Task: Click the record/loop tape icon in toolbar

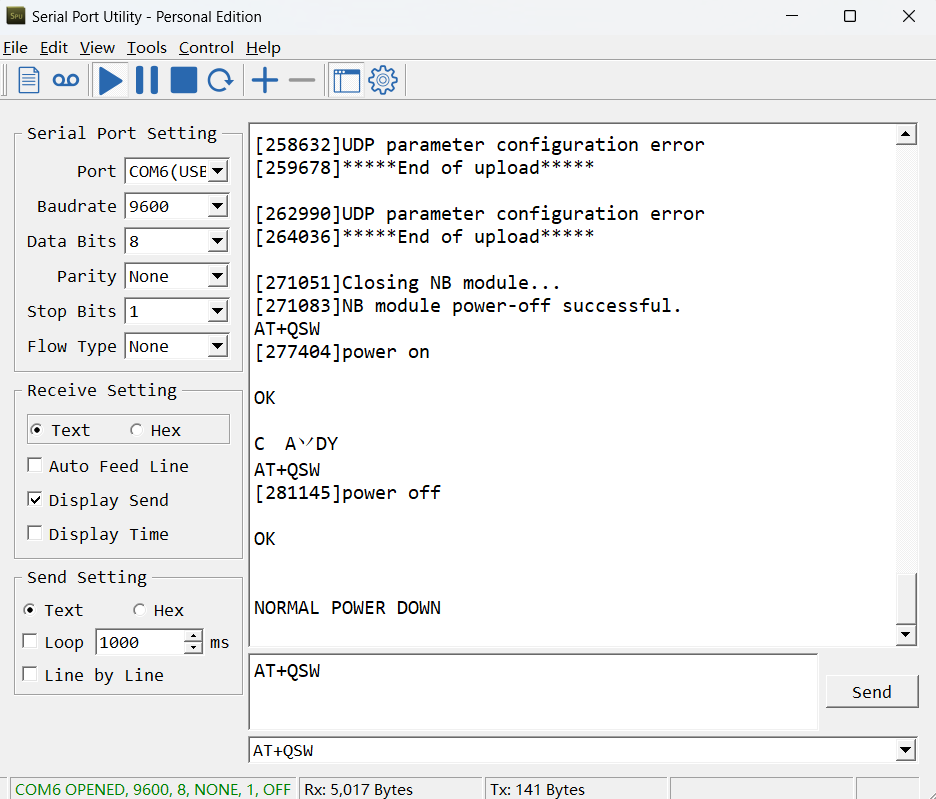Action: click(x=66, y=80)
